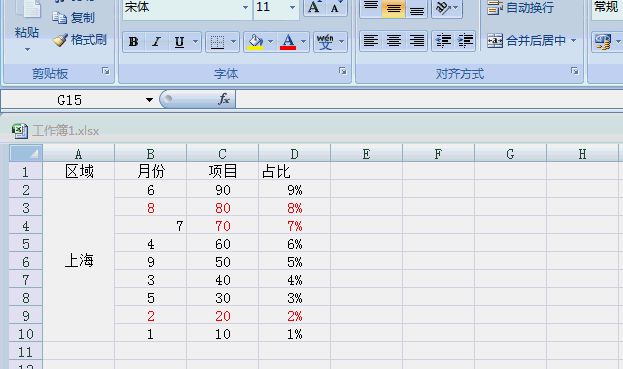Toggle italic formatting
This screenshot has width=623, height=369.
click(156, 42)
